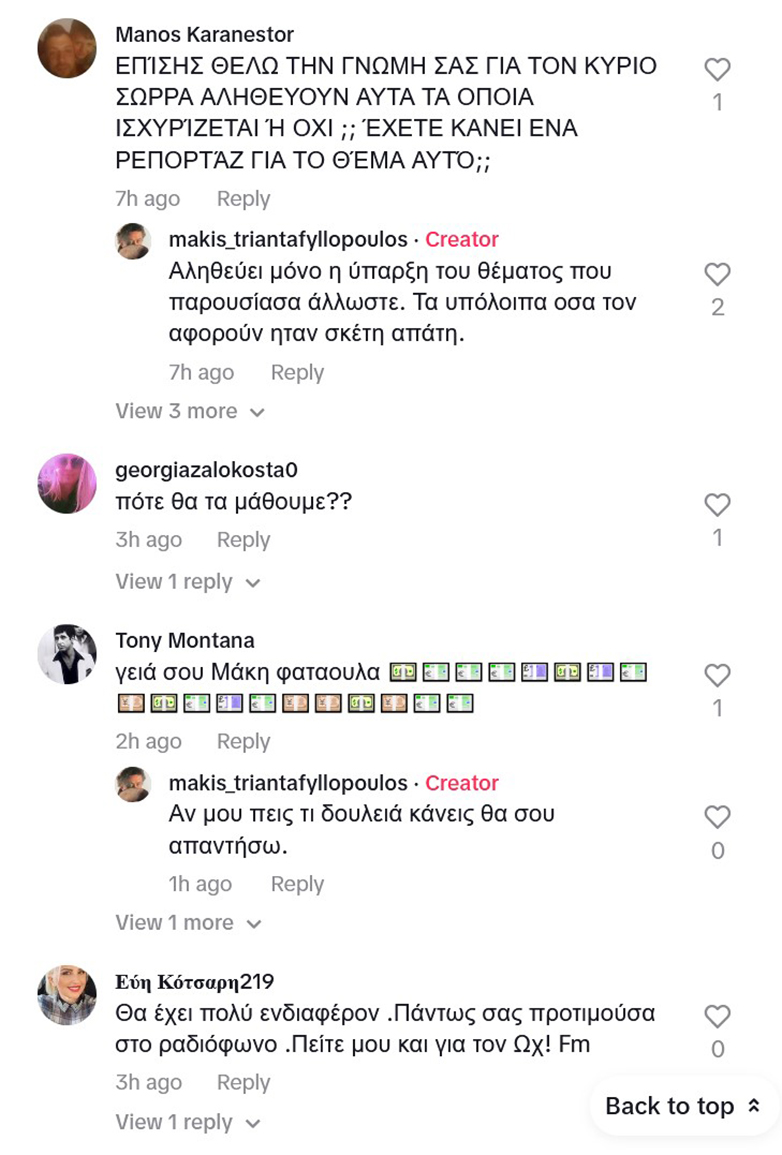Reply to Manos Karanestor's comment

tap(244, 199)
